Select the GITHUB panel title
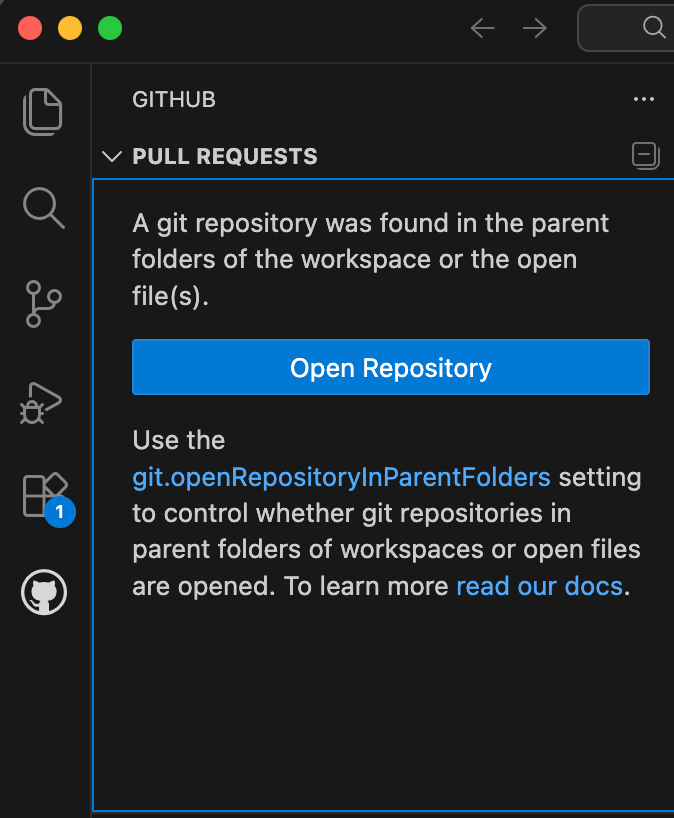The width and height of the screenshot is (674, 818). [x=174, y=99]
